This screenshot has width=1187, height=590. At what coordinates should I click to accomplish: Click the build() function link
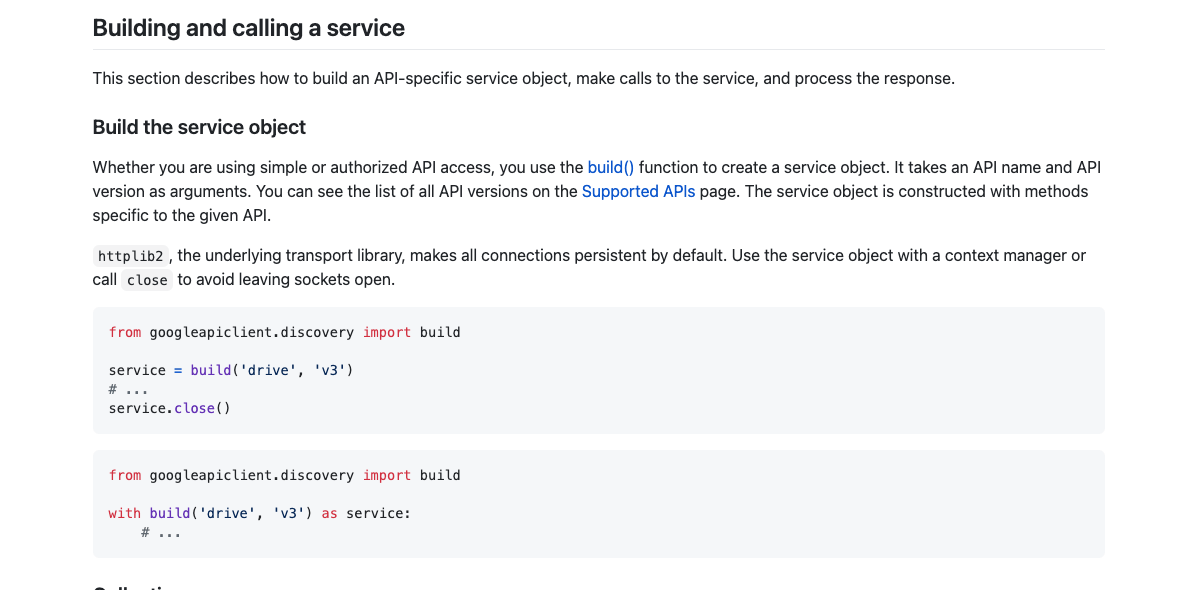pos(610,167)
